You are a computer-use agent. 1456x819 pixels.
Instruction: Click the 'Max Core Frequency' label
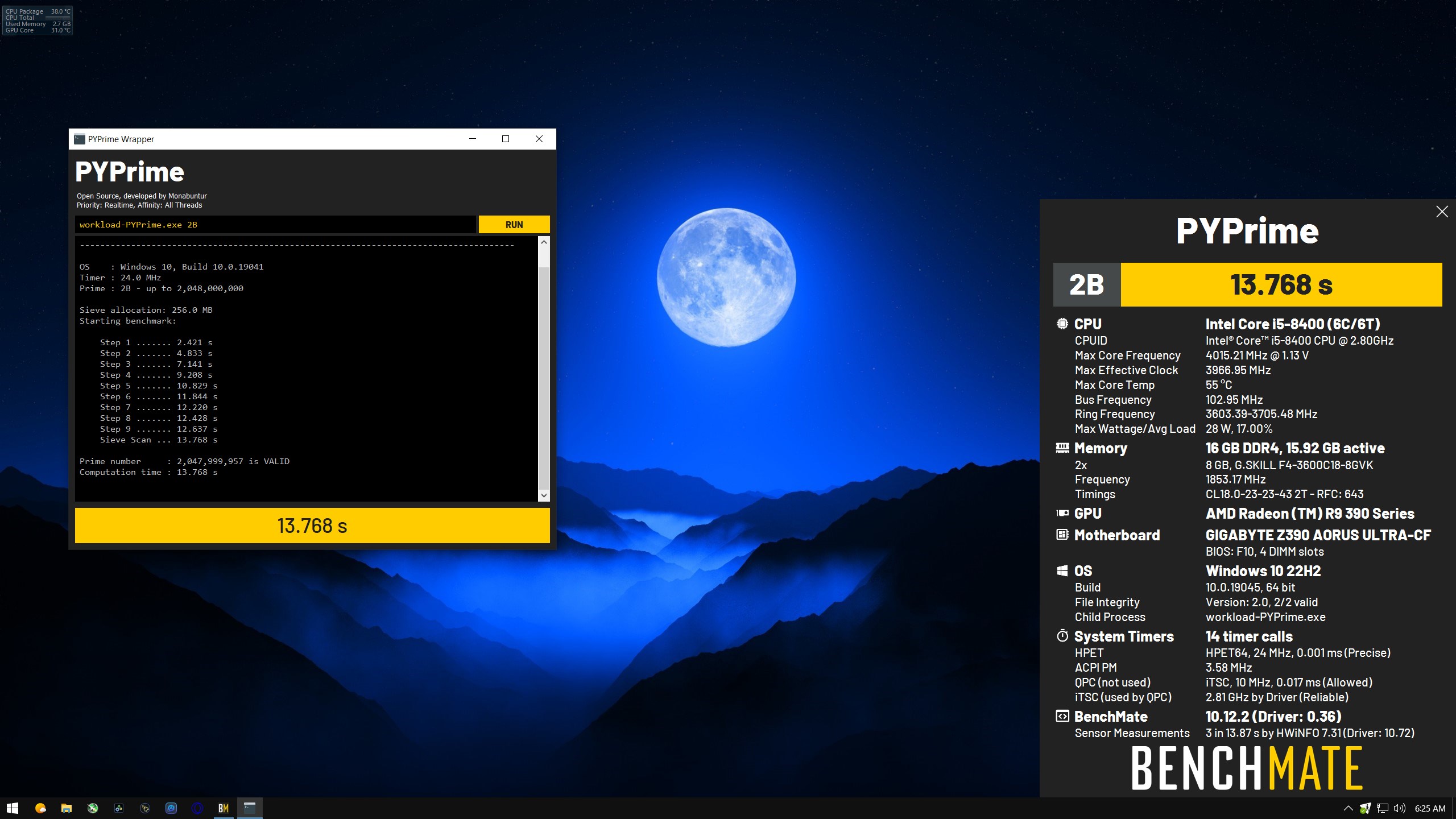1128,355
